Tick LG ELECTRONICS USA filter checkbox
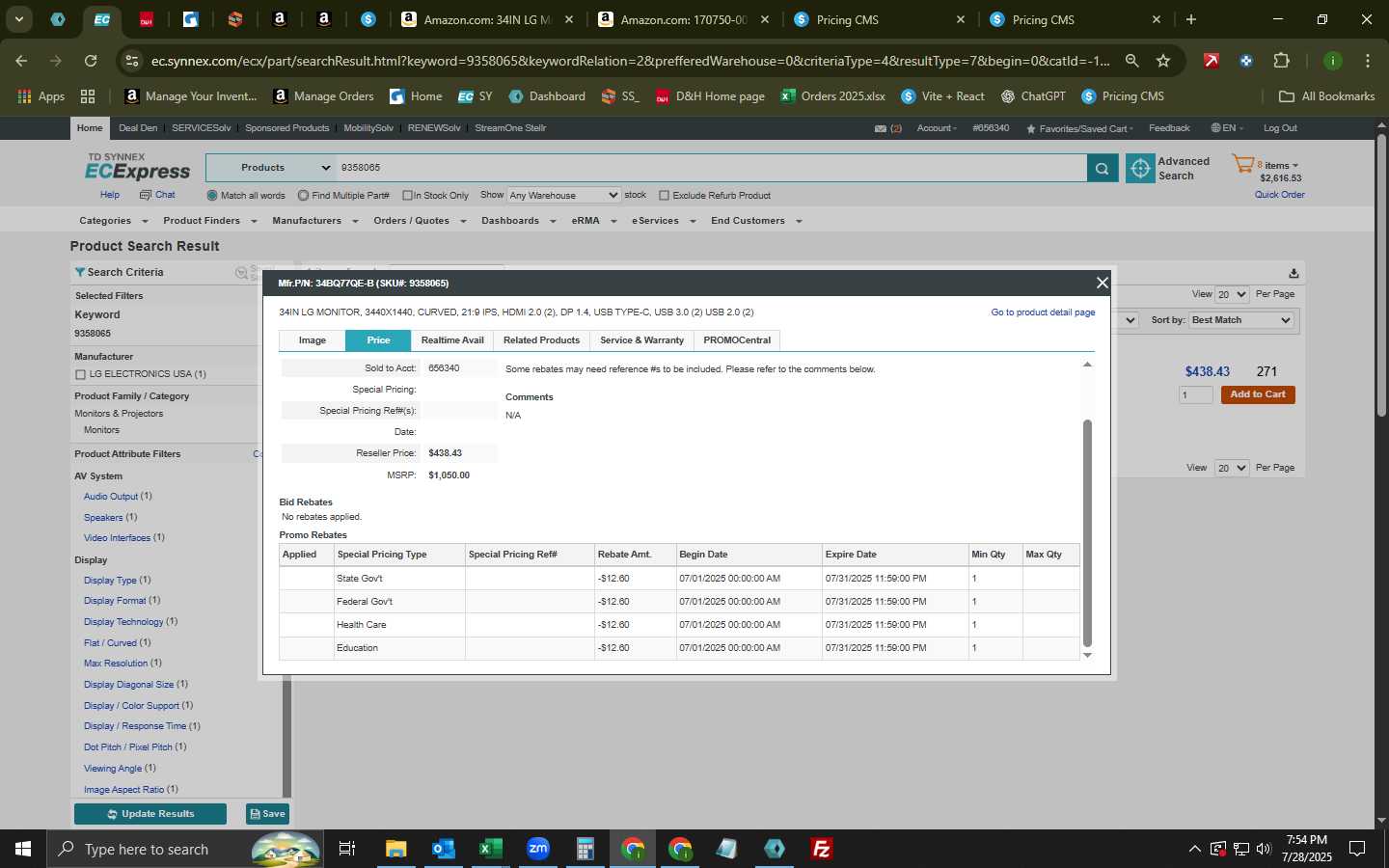 80,374
